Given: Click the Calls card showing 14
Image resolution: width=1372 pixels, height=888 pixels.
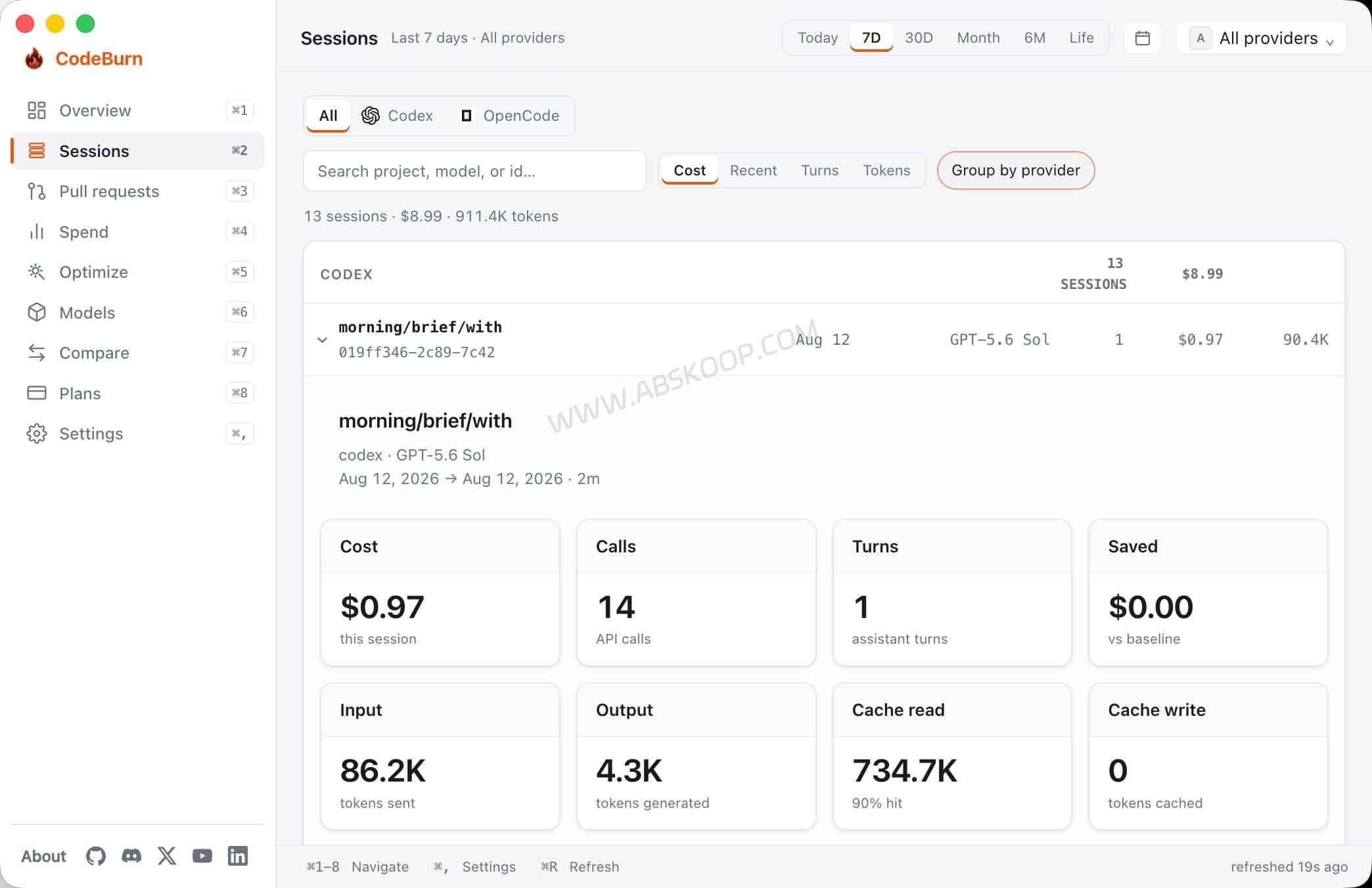Looking at the screenshot, I should click(697, 593).
